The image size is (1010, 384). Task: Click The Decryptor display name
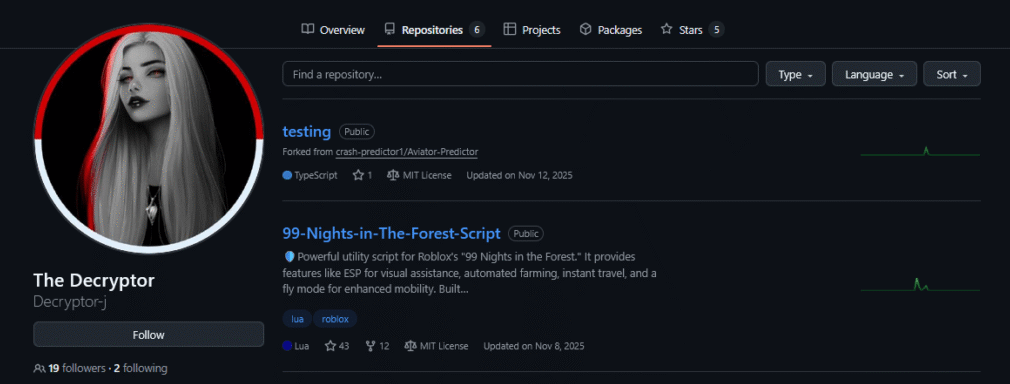(94, 281)
